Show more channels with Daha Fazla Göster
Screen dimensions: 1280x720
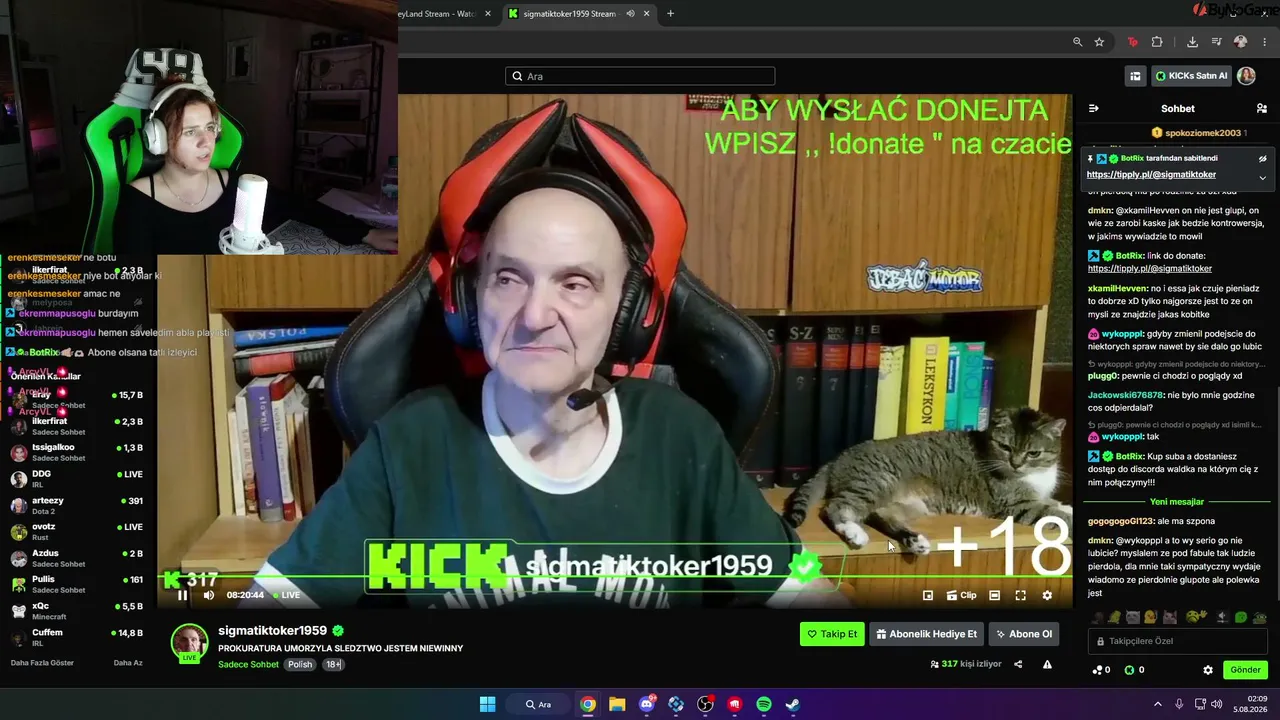(x=42, y=663)
